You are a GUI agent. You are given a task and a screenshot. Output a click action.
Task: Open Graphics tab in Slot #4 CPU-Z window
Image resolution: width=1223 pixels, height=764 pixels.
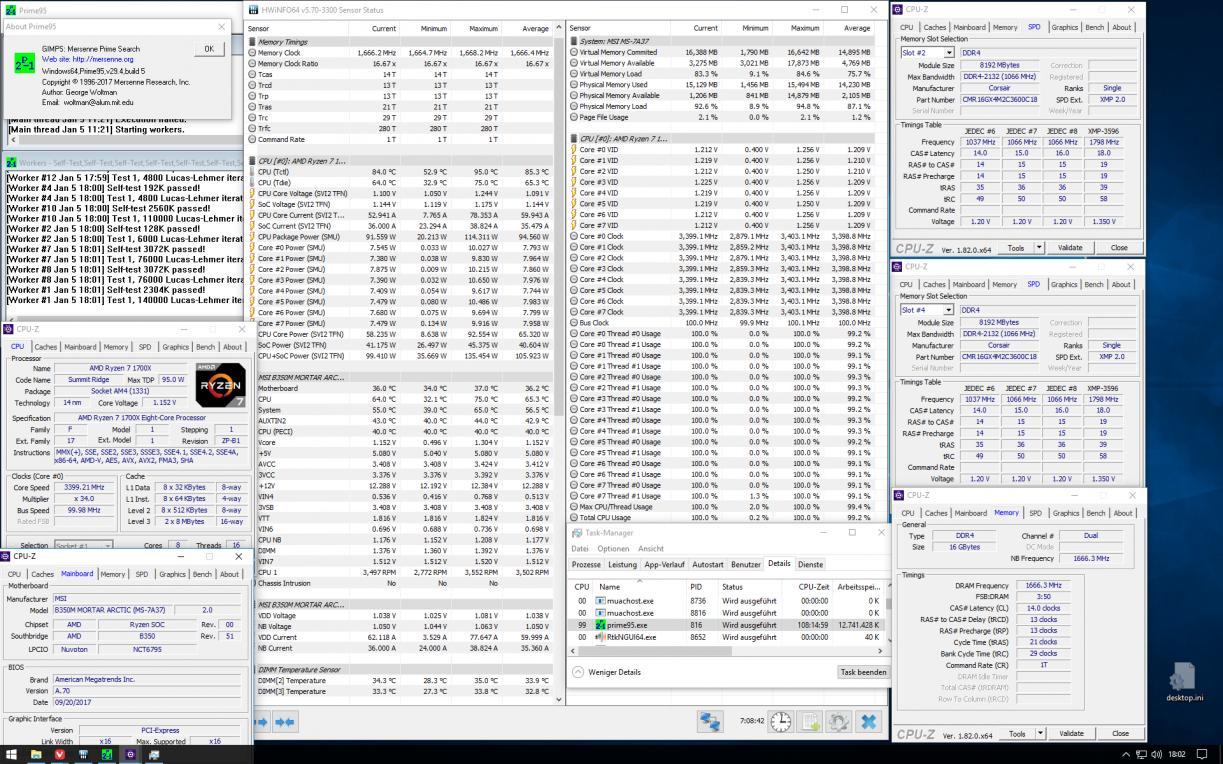pyautogui.click(x=1064, y=284)
